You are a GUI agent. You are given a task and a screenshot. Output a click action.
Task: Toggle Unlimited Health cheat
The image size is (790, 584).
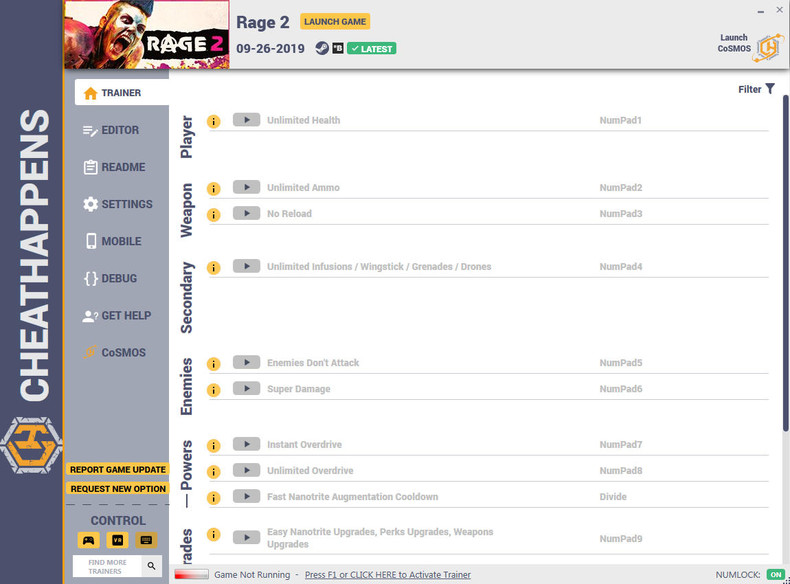(246, 120)
